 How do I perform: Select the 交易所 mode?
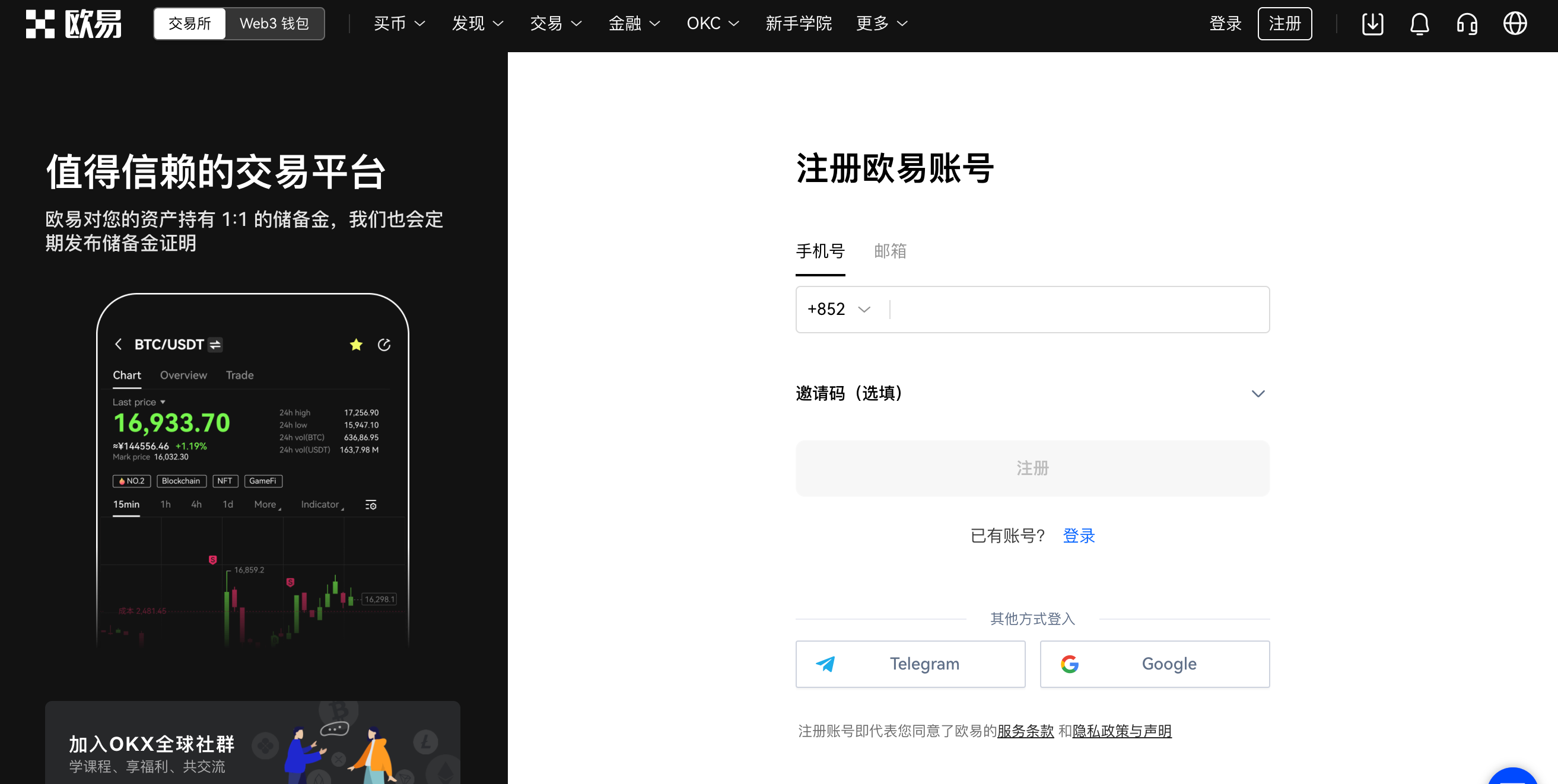[189, 24]
